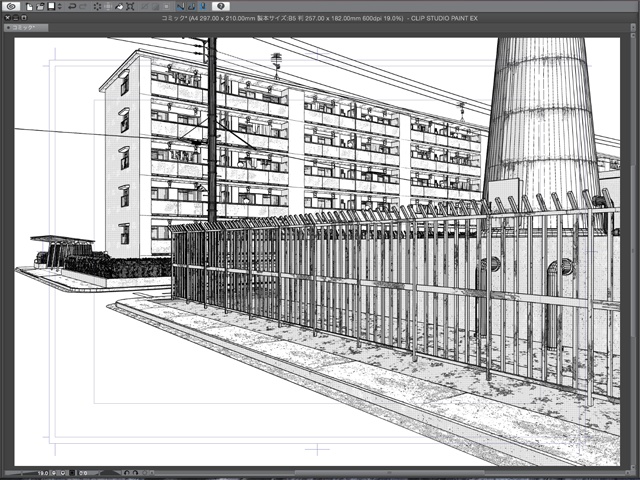Open the CLIP STUDIO support help icon
The image size is (640, 480).
click(x=221, y=6)
